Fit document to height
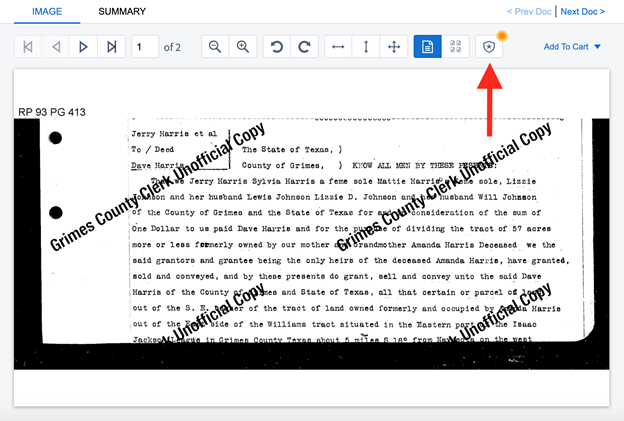This screenshot has width=624, height=421. coord(366,47)
